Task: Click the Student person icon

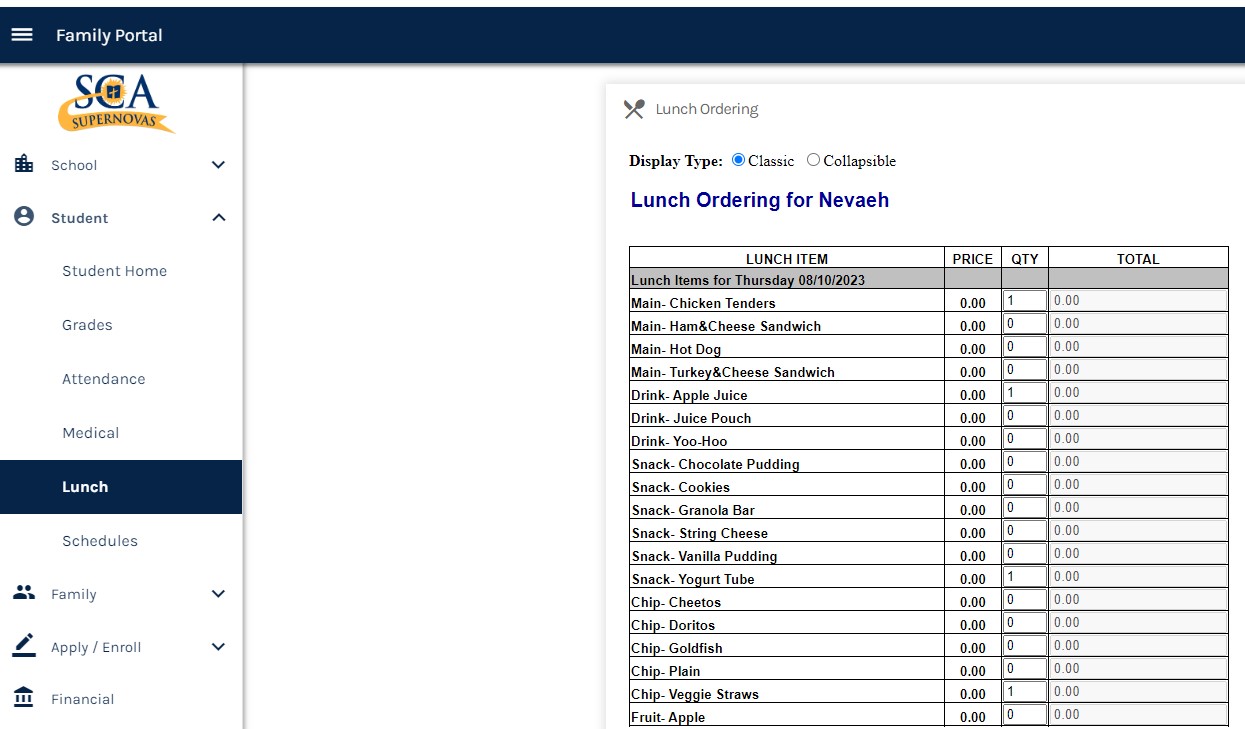Action: (24, 217)
